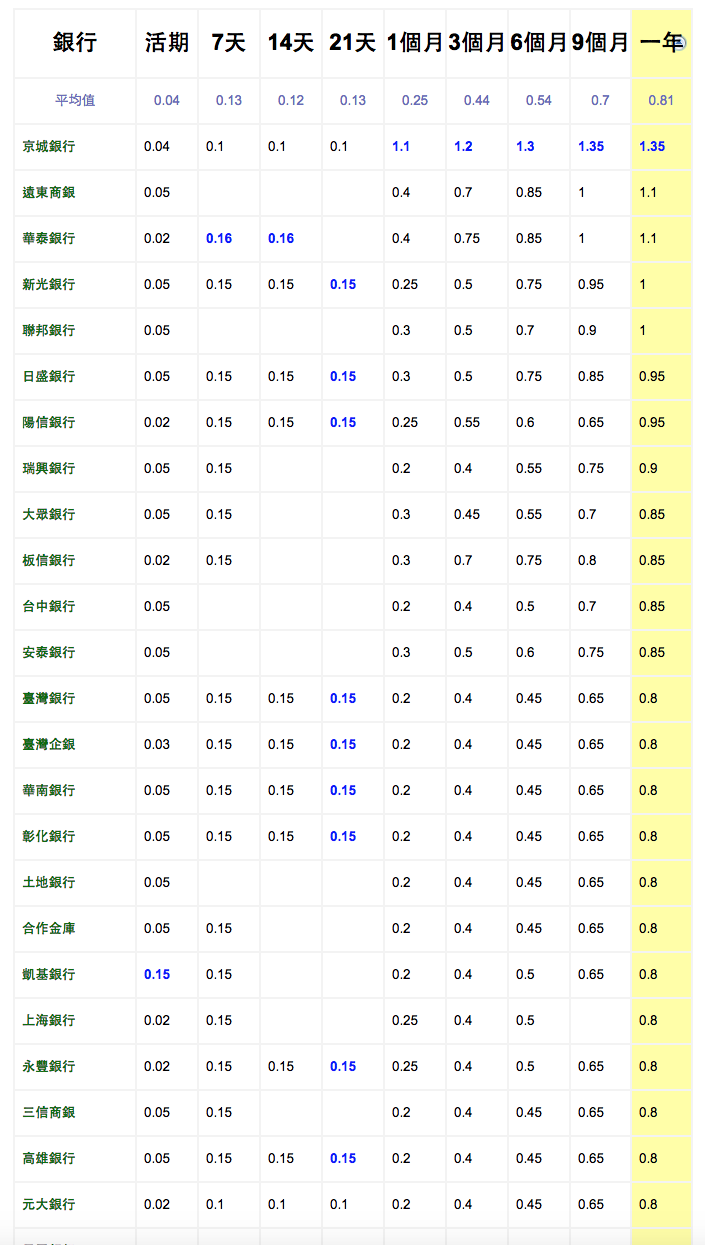The height and width of the screenshot is (1245, 705).
Task: Select 瑞興銀行's 0.9 rate under 一年
Action: point(648,468)
